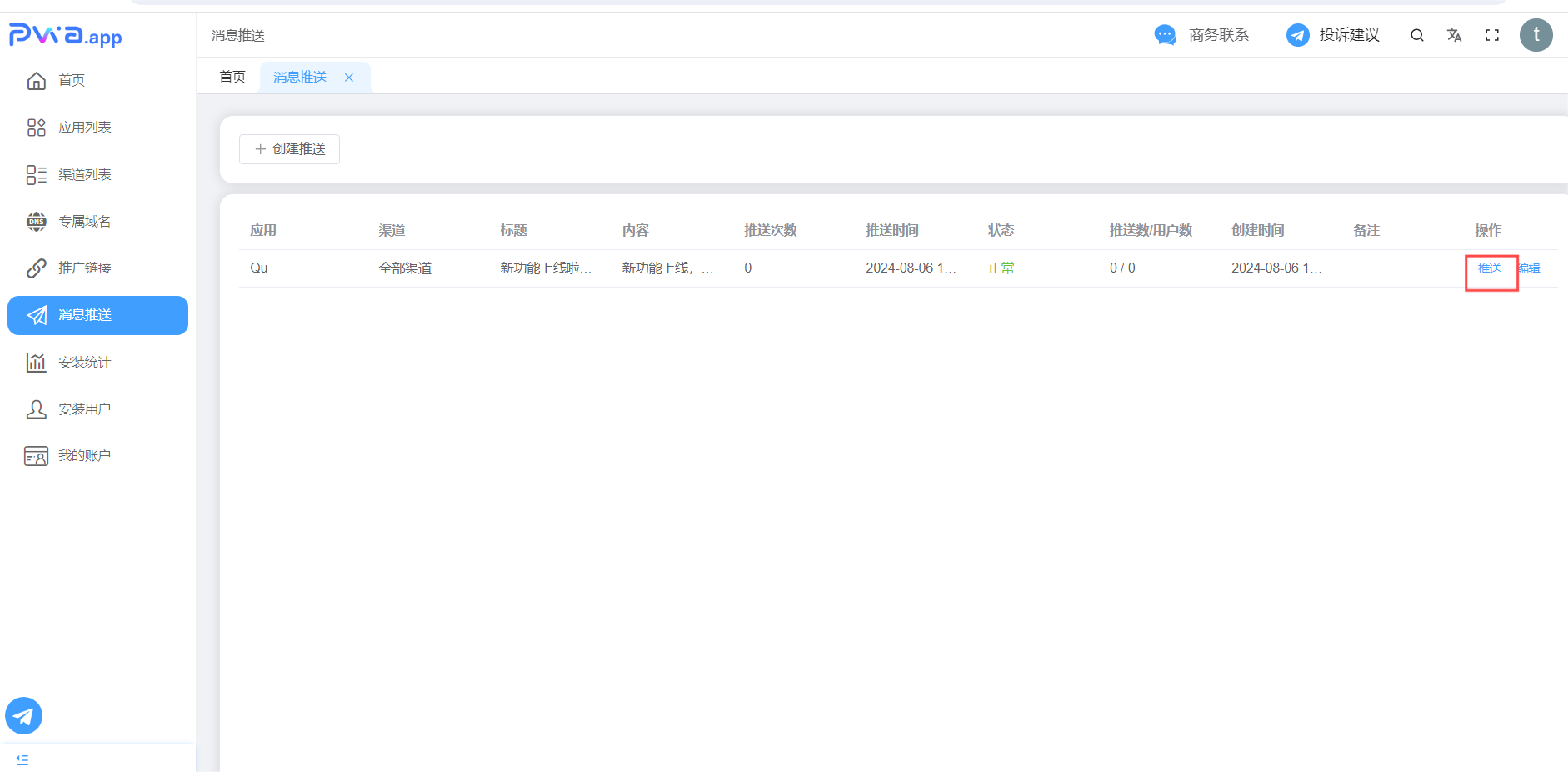Open 安装统计 statistics page
The image size is (1568, 772).
coord(84,363)
